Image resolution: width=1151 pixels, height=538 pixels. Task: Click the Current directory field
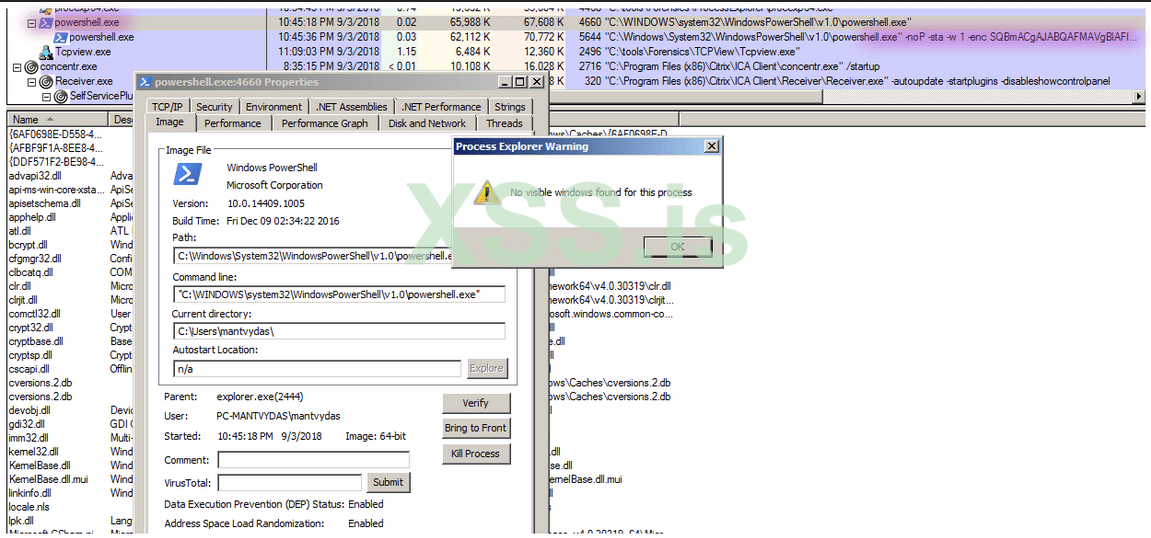[x=340, y=331]
